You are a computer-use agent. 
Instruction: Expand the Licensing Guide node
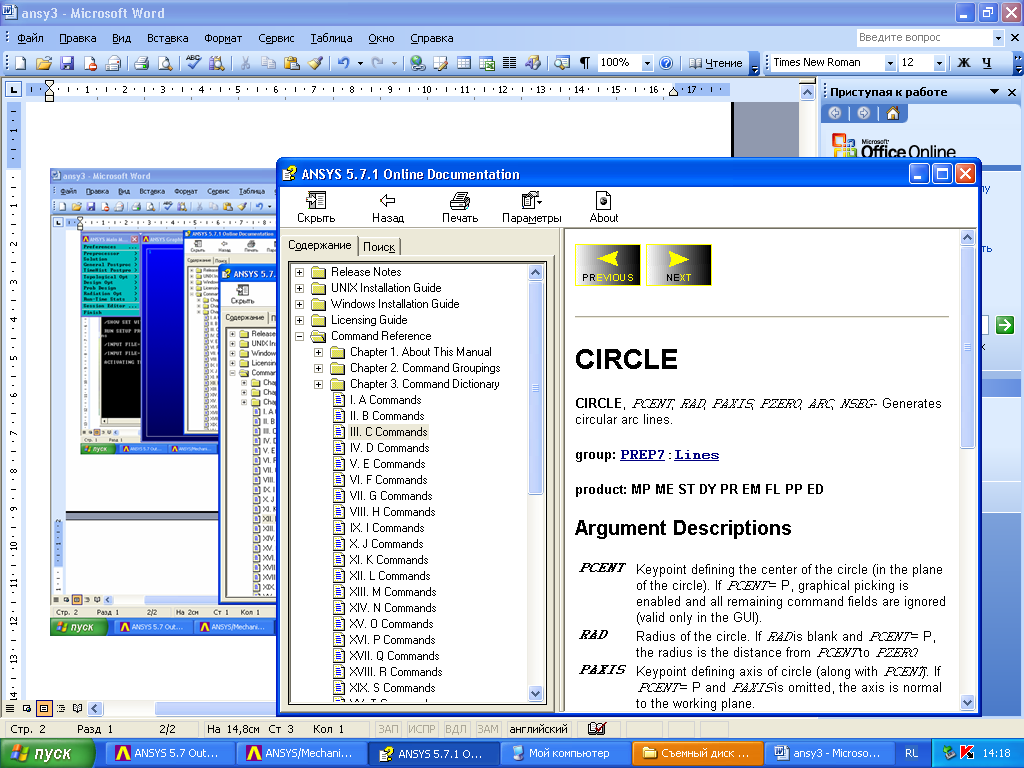pos(300,320)
